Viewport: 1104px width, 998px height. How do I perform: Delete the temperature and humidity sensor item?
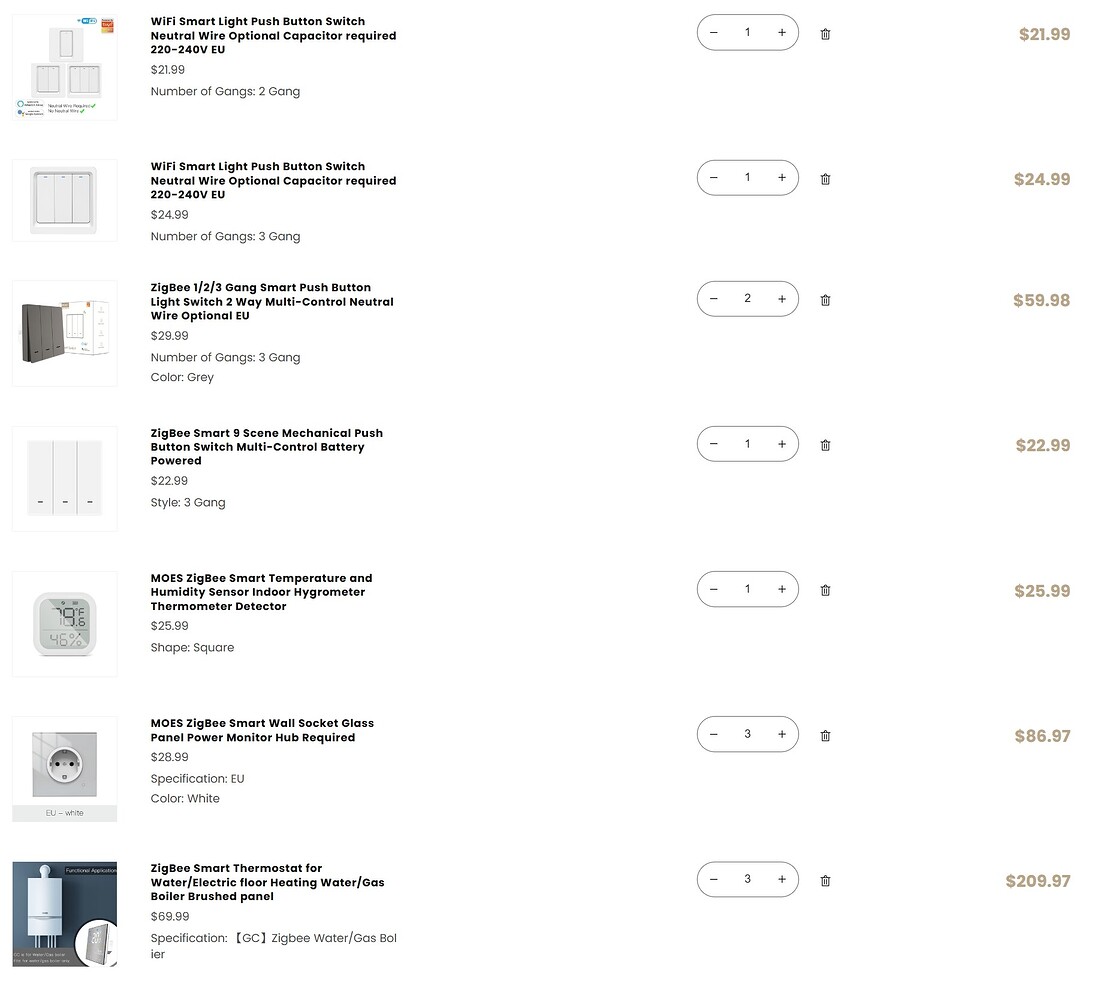825,590
